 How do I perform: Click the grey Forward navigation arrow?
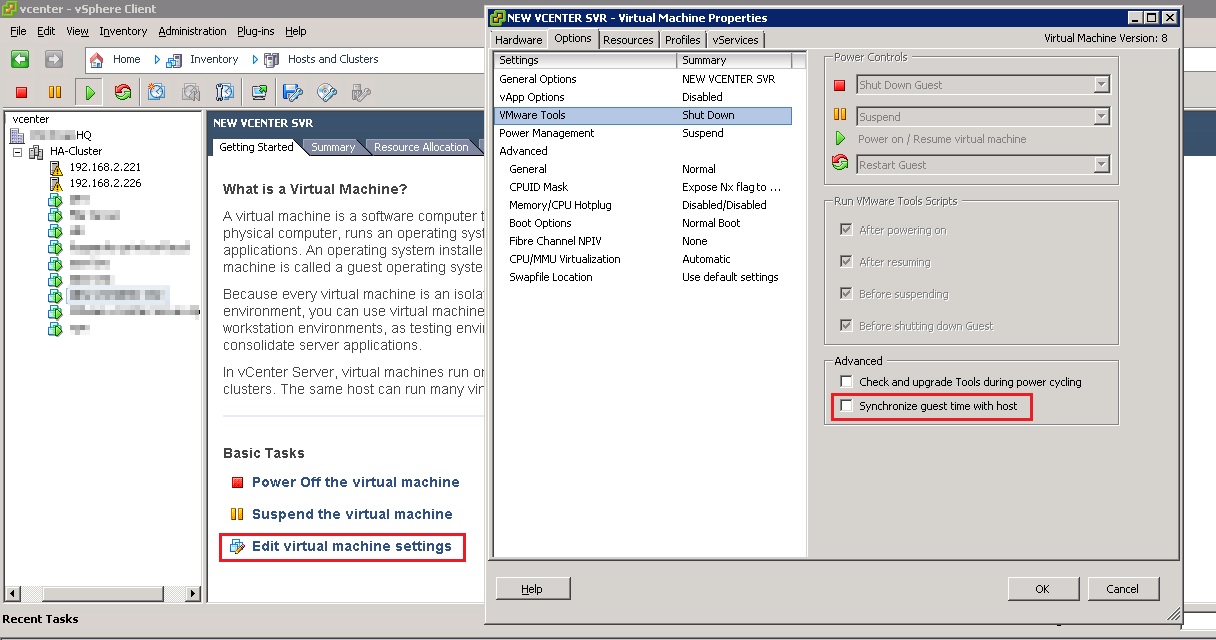coord(53,59)
